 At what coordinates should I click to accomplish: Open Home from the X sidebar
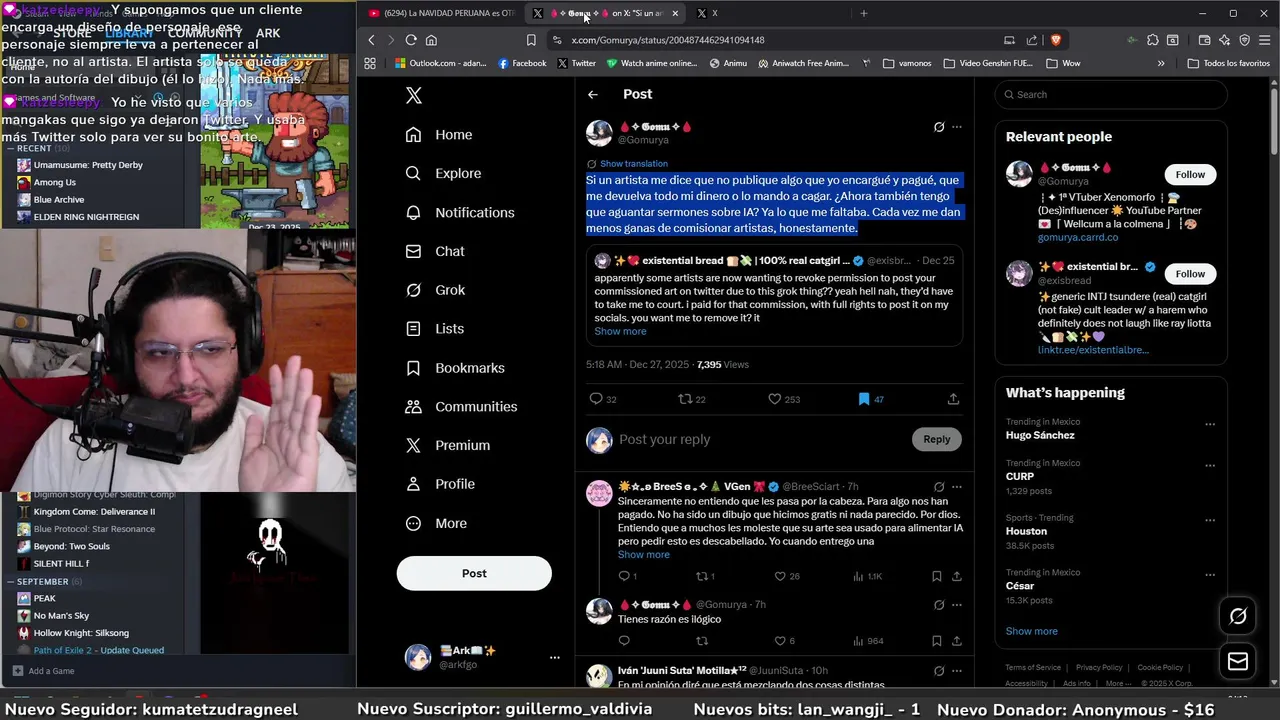pyautogui.click(x=439, y=135)
